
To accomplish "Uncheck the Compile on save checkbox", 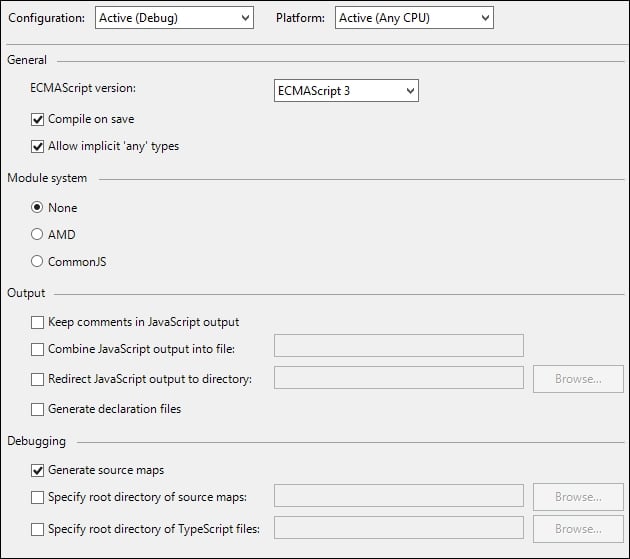I will [x=38, y=119].
